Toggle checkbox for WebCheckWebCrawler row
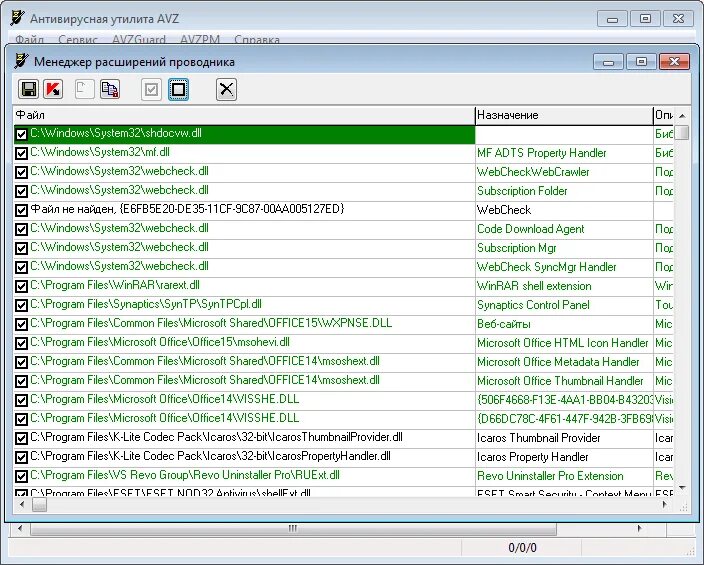Image resolution: width=704 pixels, height=565 pixels. tap(21, 172)
